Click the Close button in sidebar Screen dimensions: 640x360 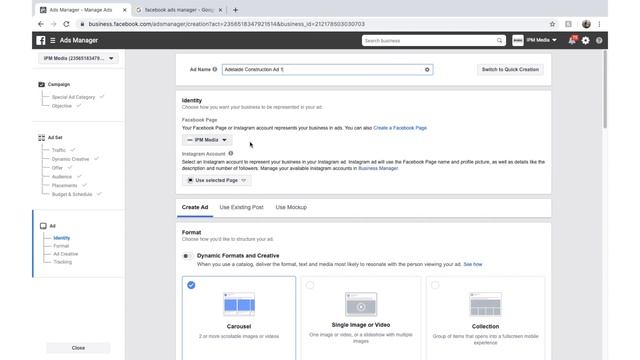(x=78, y=348)
